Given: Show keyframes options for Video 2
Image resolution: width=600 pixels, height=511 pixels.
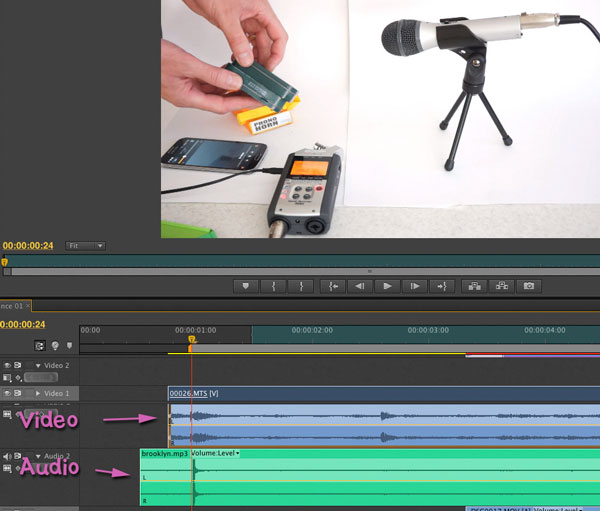Looking at the screenshot, I should pyautogui.click(x=18, y=378).
